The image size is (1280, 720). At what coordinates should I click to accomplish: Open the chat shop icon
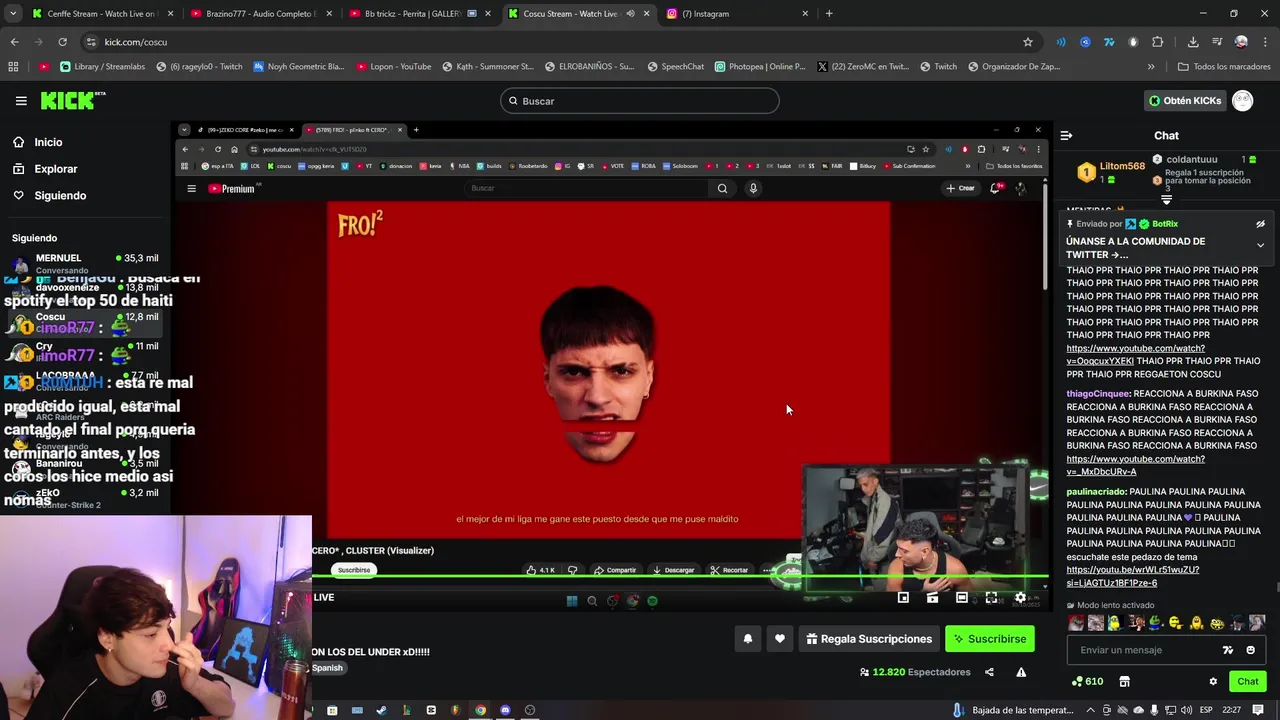(x=1124, y=681)
